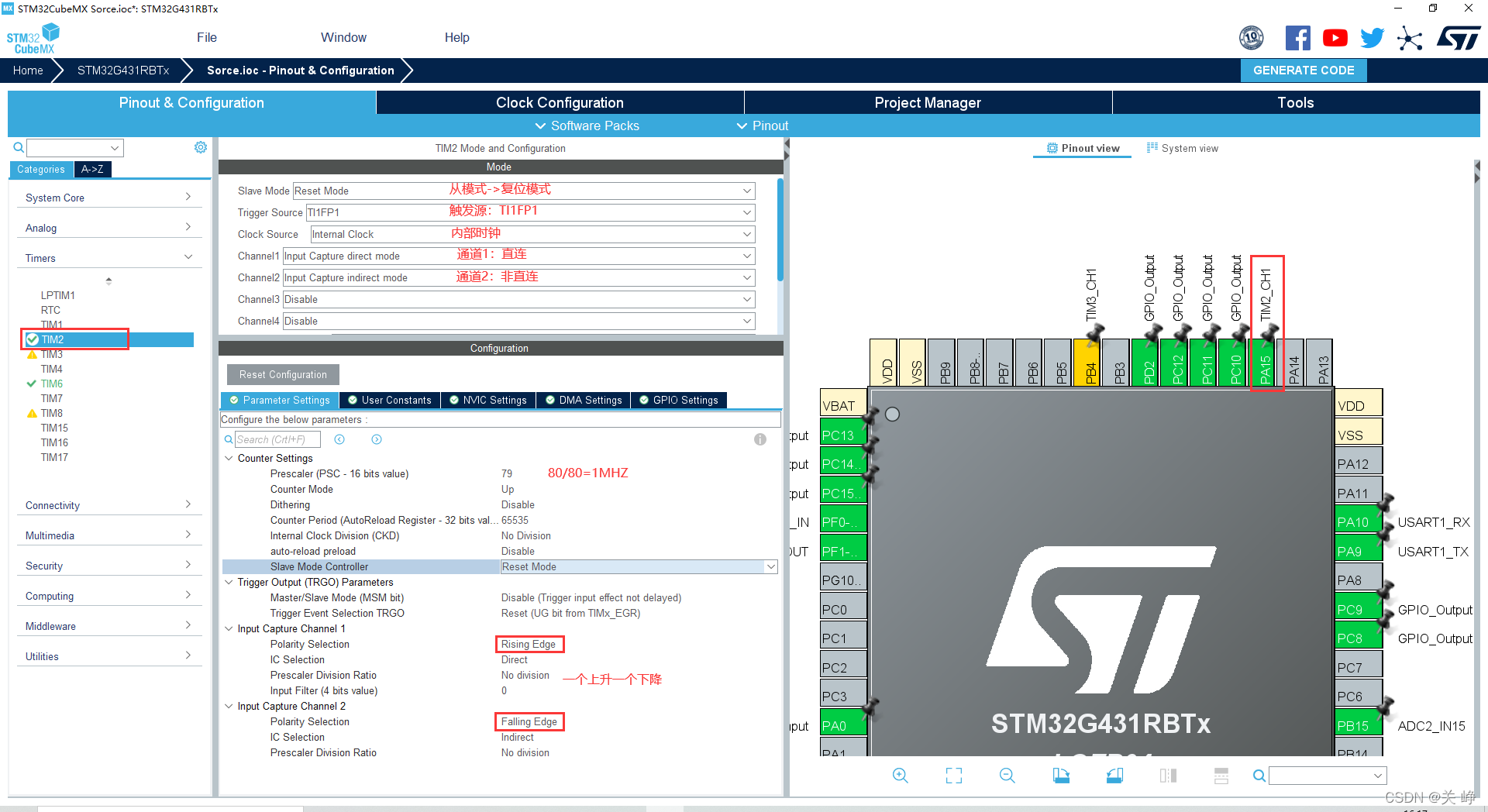1488x812 pixels.
Task: Open the DMA Settings tab
Action: (583, 400)
